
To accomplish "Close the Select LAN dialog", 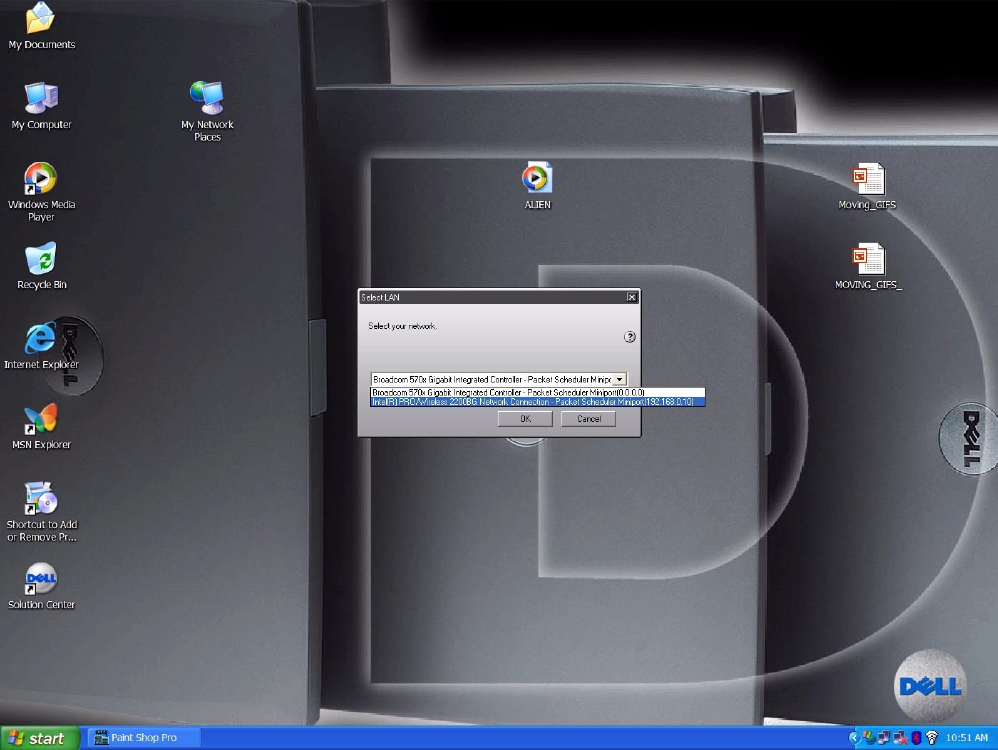I will click(x=631, y=297).
